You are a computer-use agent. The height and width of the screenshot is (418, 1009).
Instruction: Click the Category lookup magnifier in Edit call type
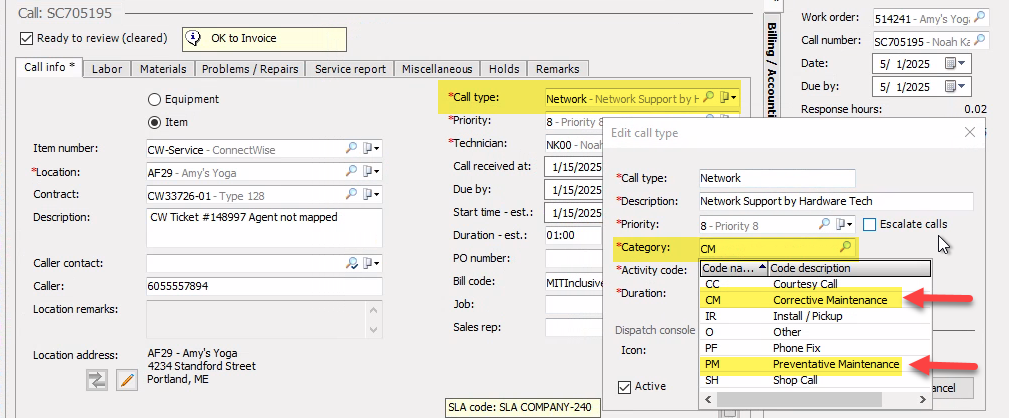click(x=846, y=247)
